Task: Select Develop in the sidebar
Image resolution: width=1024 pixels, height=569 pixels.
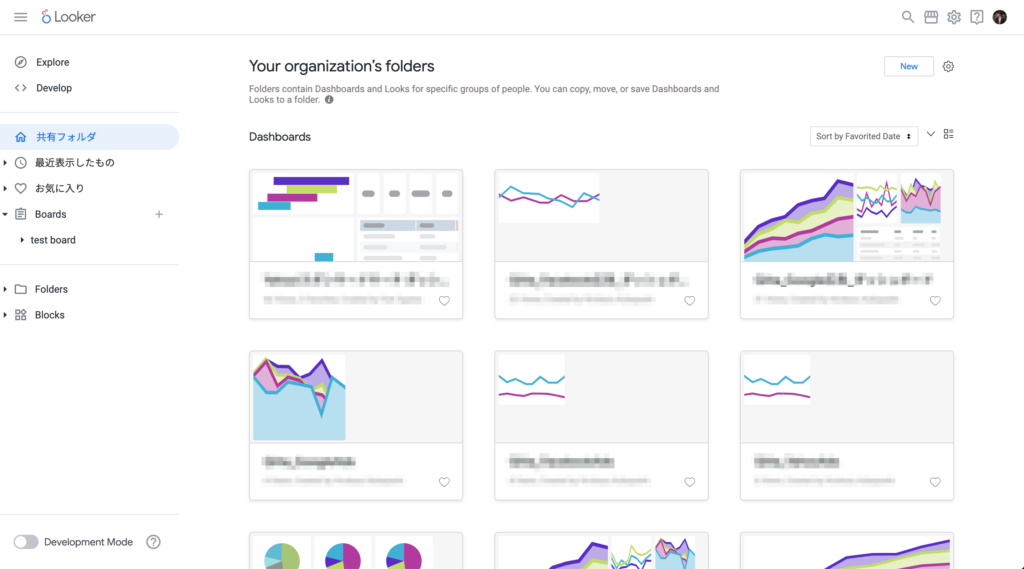Action: point(54,88)
